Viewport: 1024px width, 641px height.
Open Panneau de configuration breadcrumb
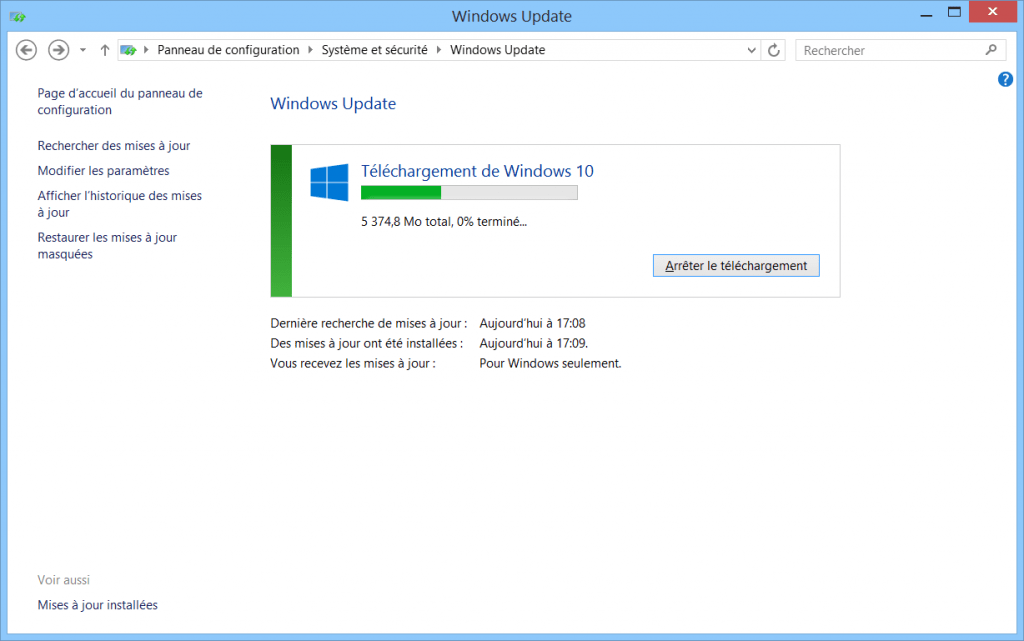click(x=228, y=50)
